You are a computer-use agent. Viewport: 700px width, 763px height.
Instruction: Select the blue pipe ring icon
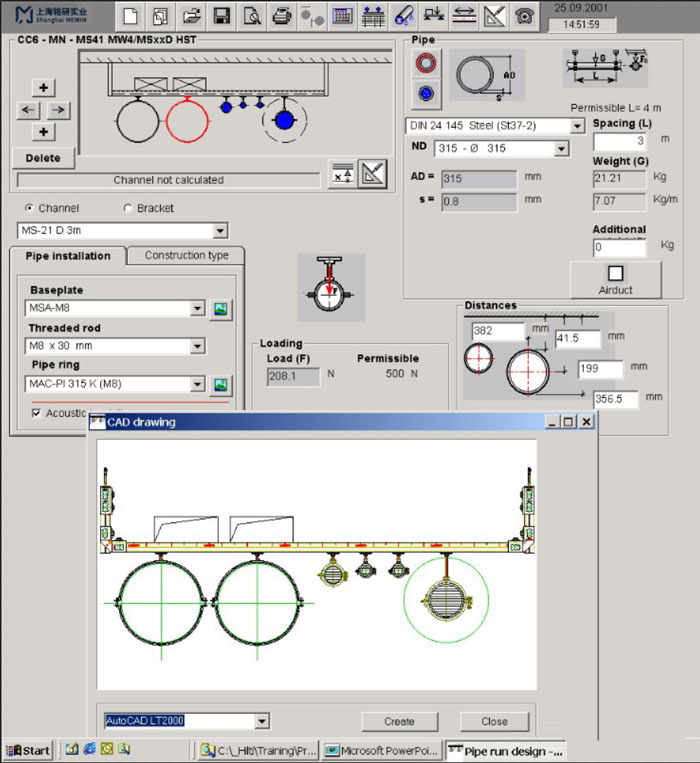[x=426, y=94]
